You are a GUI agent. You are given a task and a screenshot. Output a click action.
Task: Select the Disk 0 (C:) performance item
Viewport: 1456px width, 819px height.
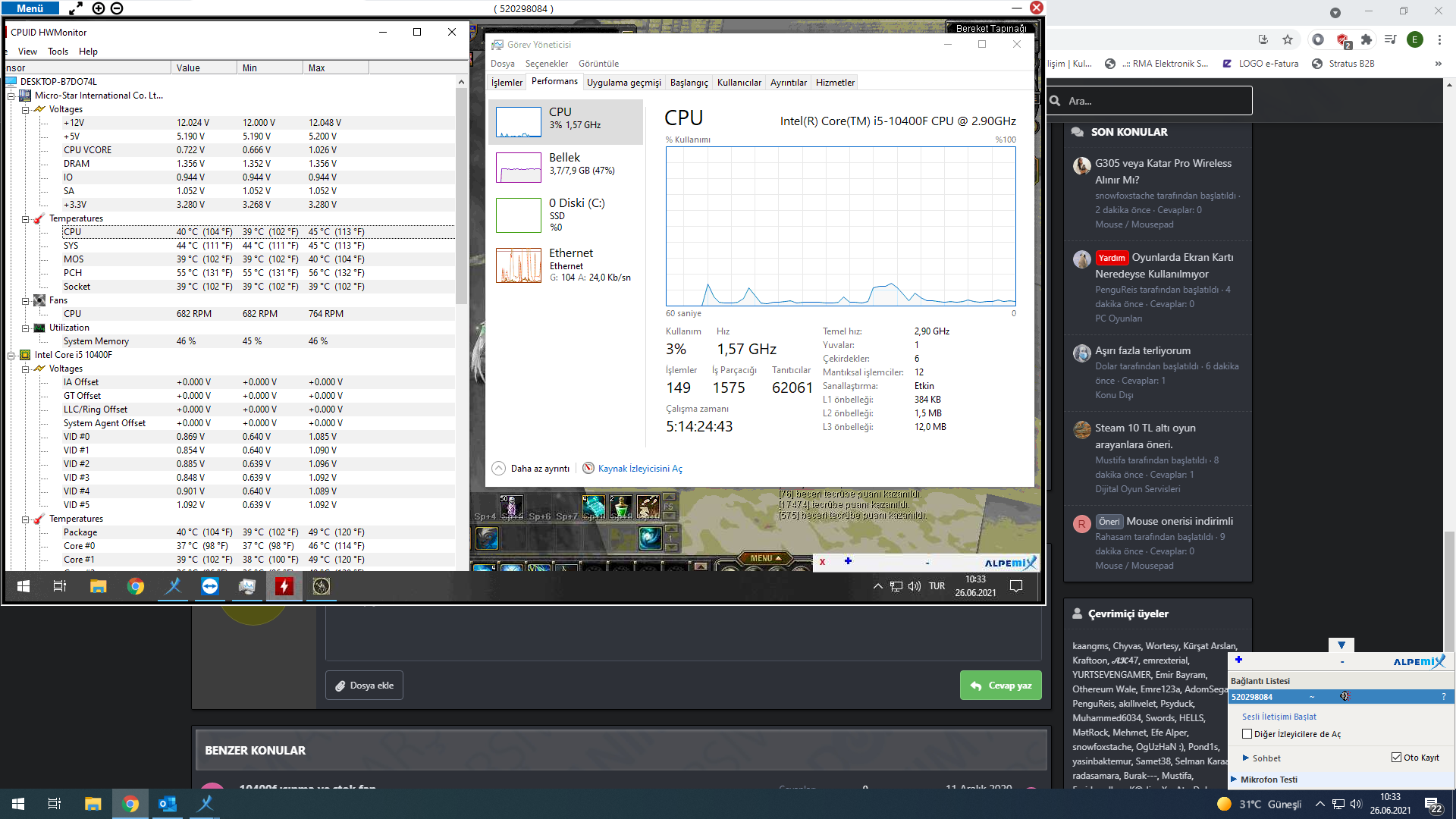(x=566, y=215)
